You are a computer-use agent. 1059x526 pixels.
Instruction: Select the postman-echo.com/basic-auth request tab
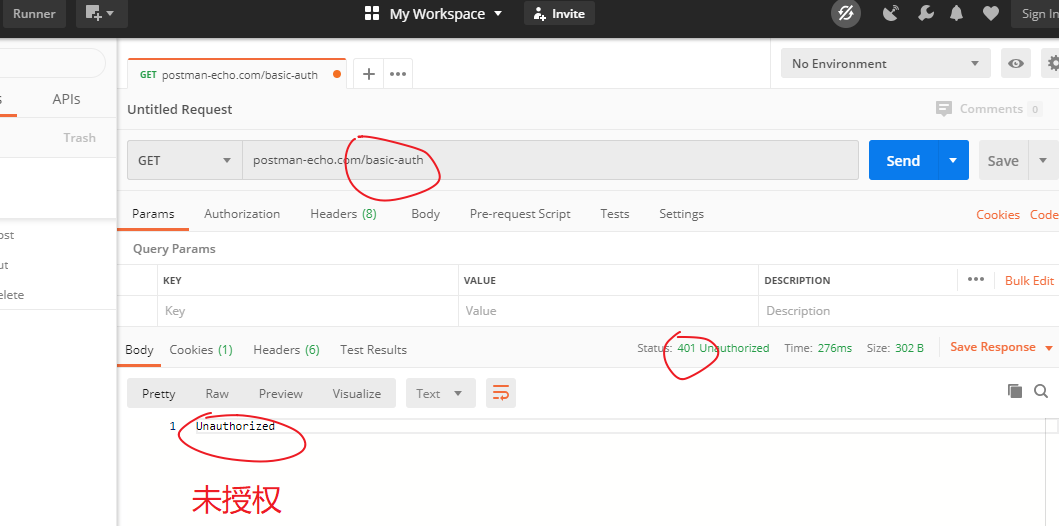click(x=236, y=74)
